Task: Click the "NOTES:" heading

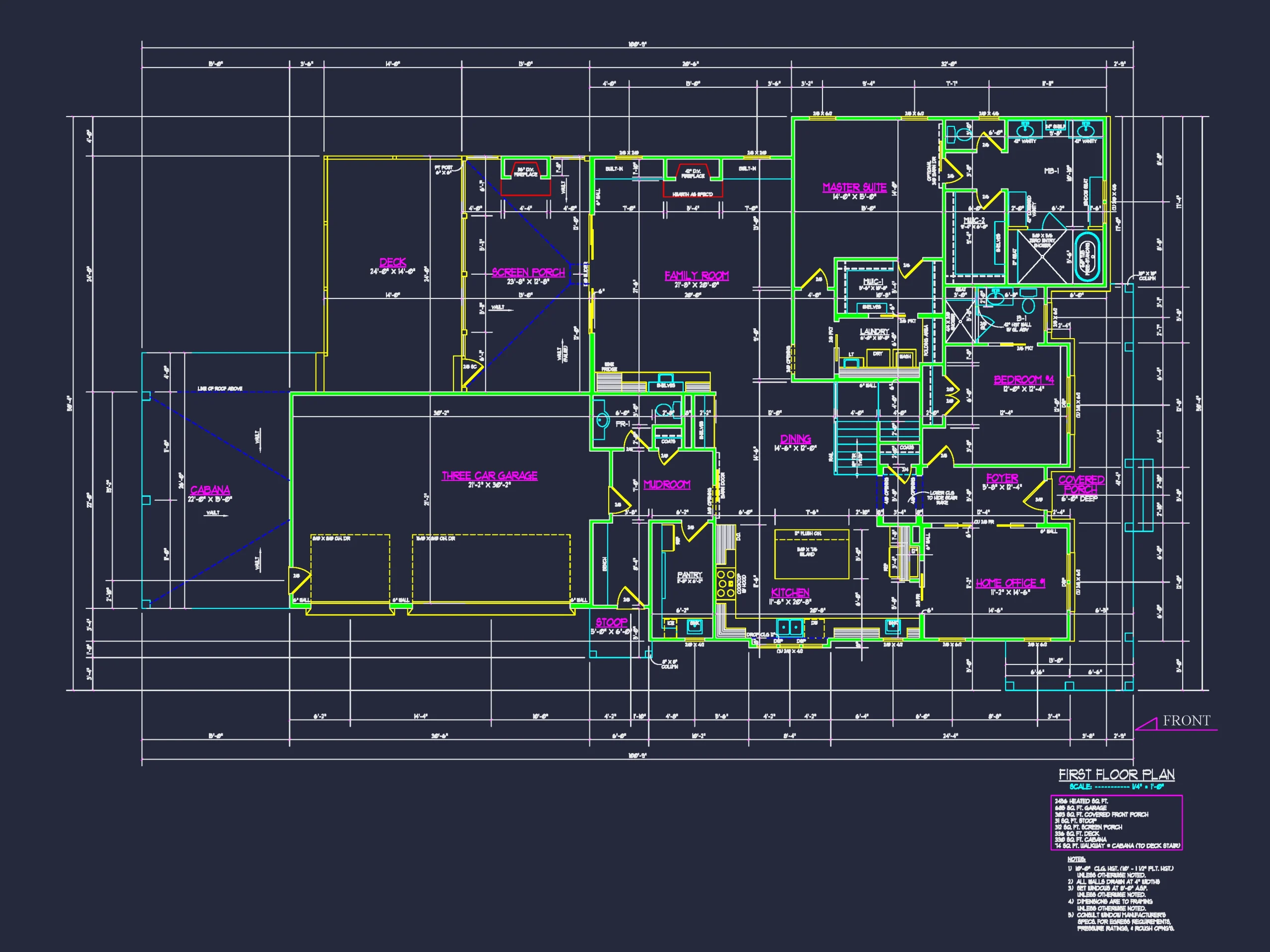Action: (x=1076, y=859)
